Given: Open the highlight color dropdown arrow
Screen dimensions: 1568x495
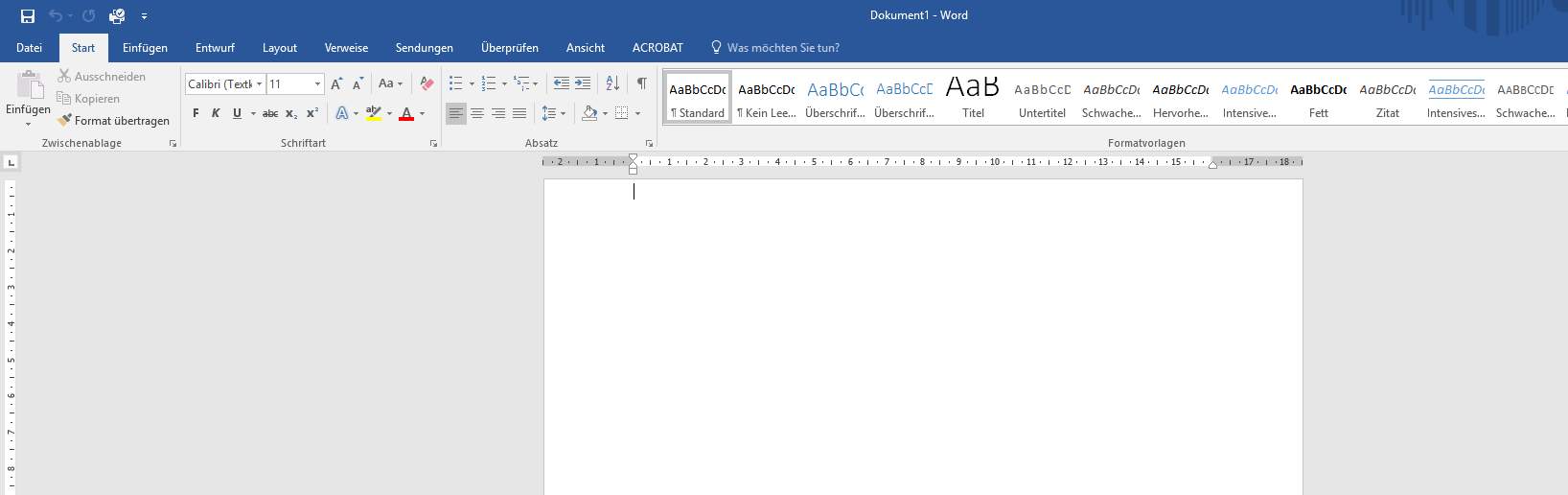Looking at the screenshot, I should pos(389,113).
